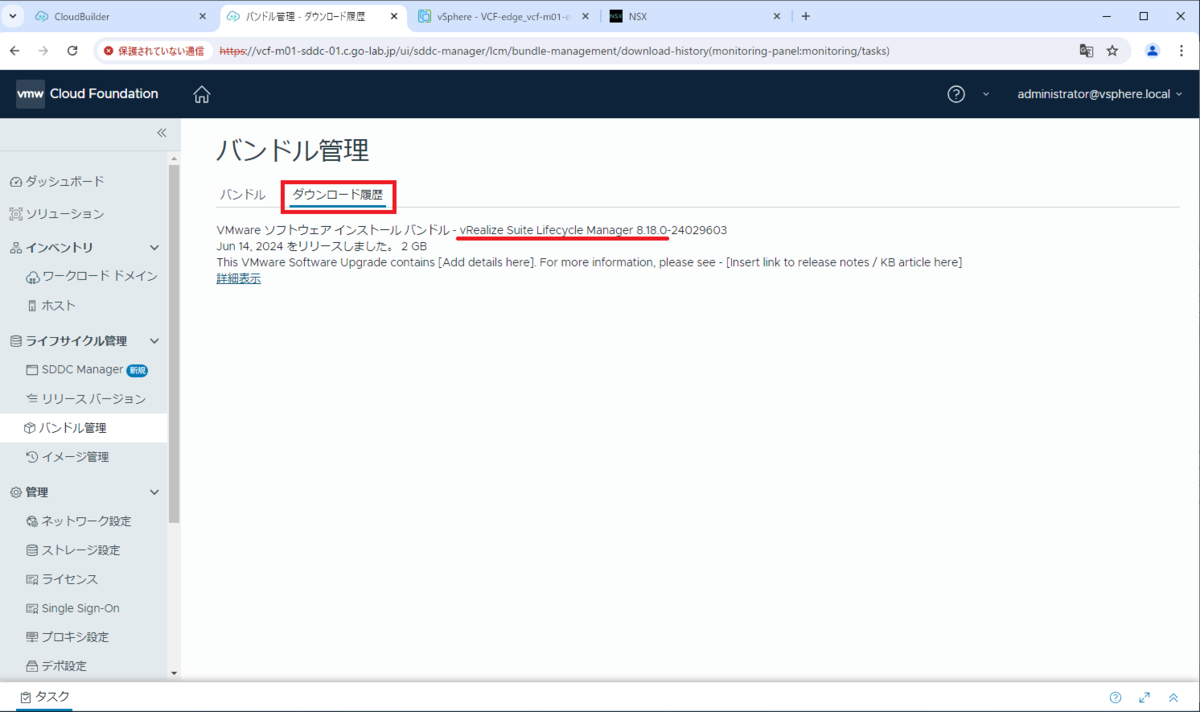
Task: Open プロキシ設定 page
Action: [68, 637]
